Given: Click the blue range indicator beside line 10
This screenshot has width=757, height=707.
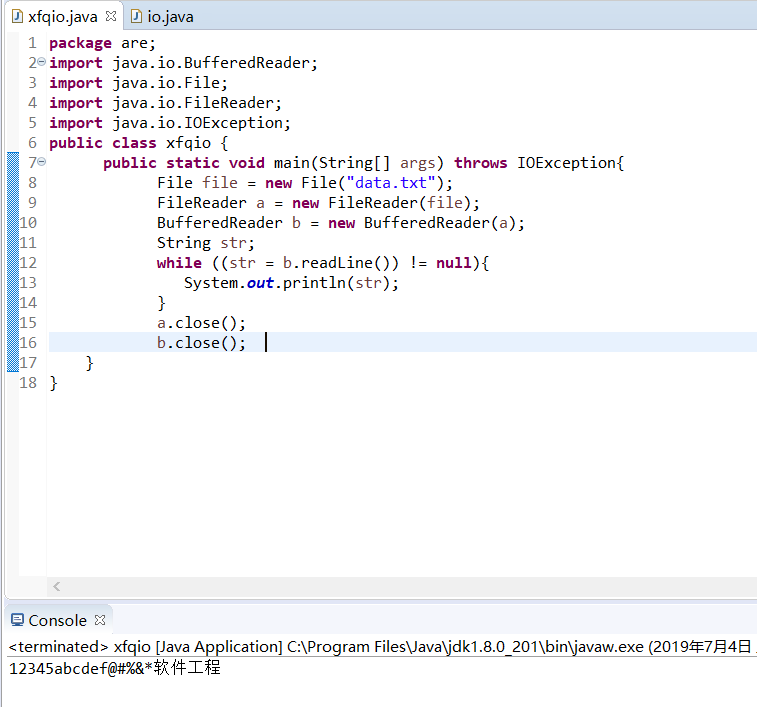Looking at the screenshot, I should click(13, 223).
